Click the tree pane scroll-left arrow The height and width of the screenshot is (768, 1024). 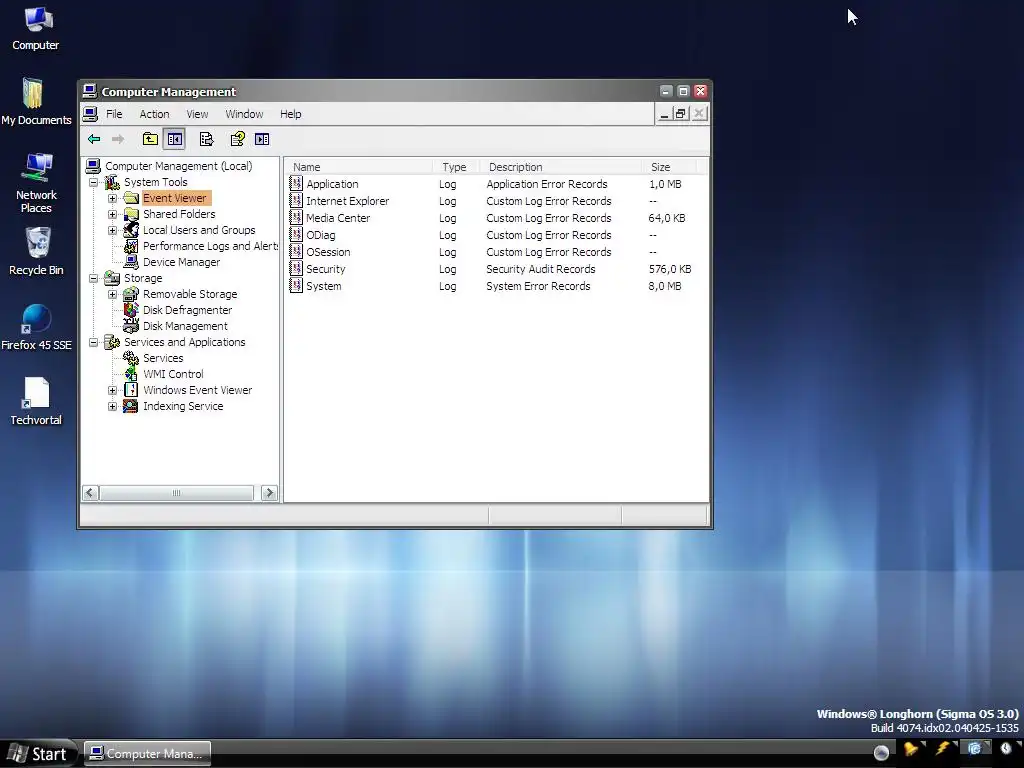(91, 493)
